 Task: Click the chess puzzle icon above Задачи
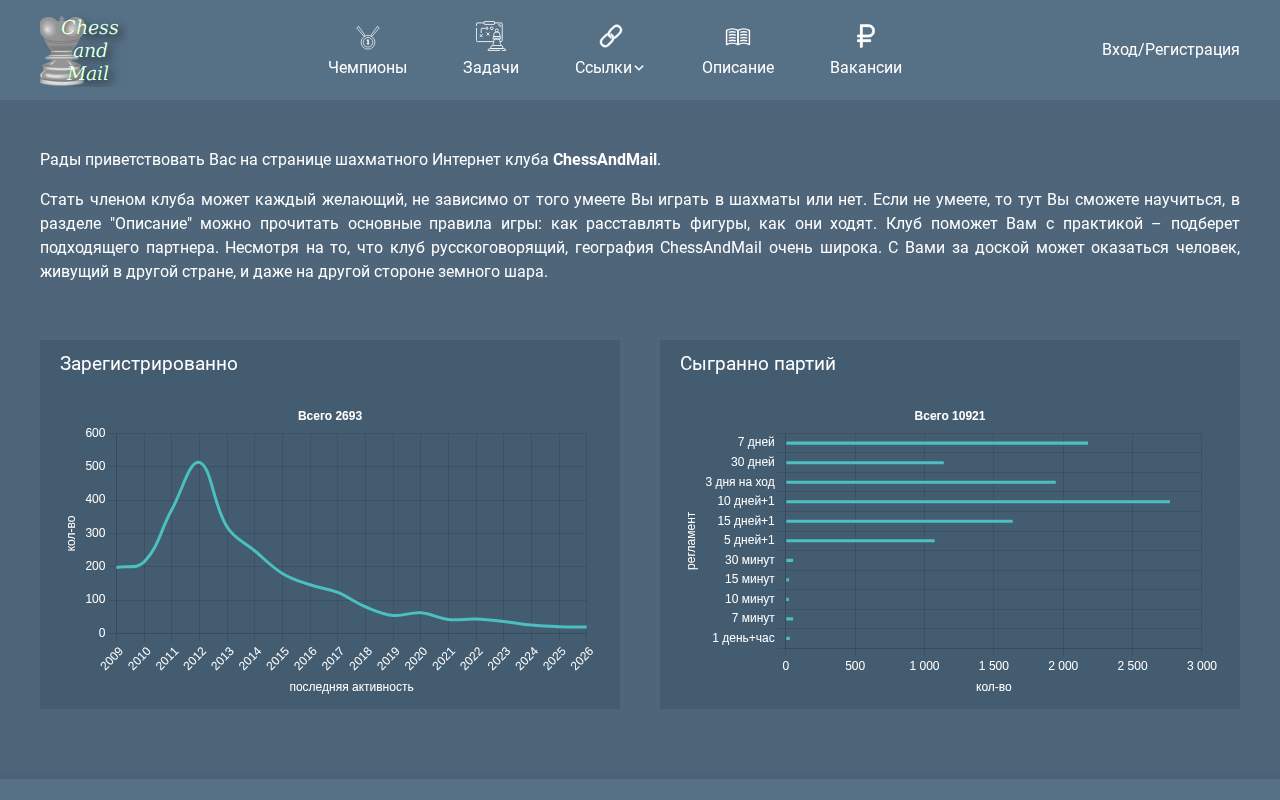(491, 36)
